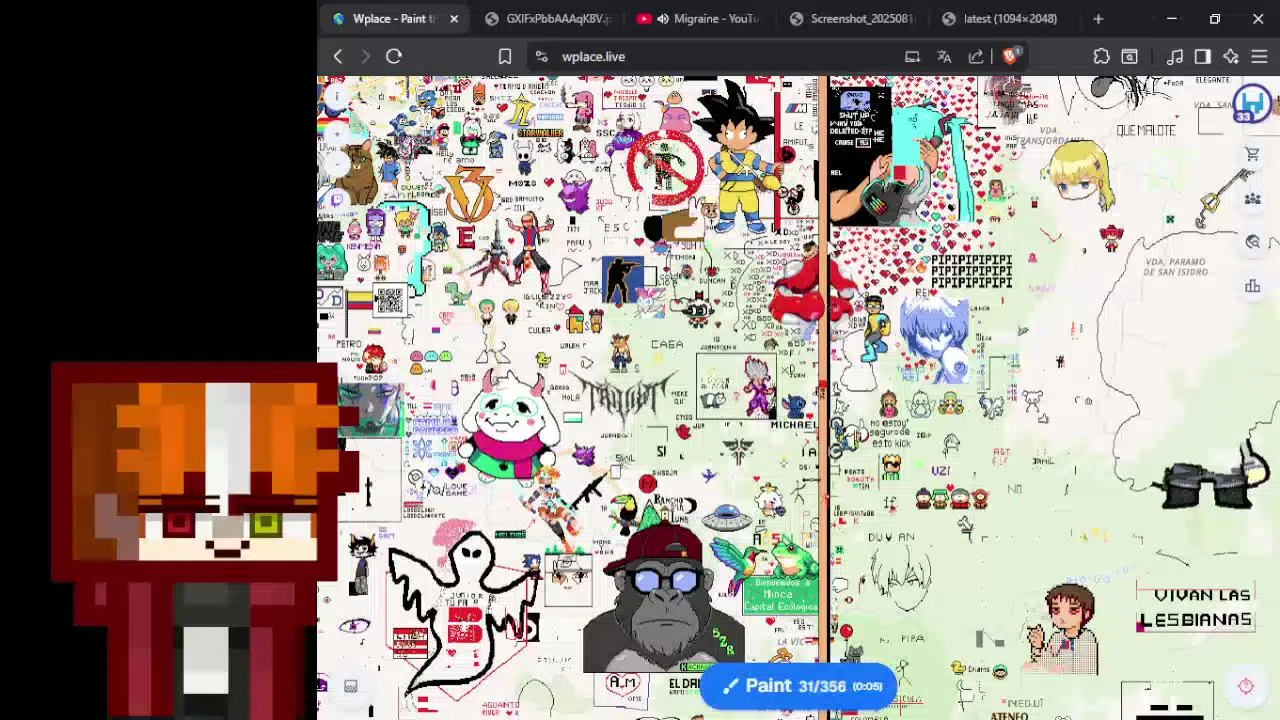Click the QUEMALOTE label on the map

[1146, 130]
